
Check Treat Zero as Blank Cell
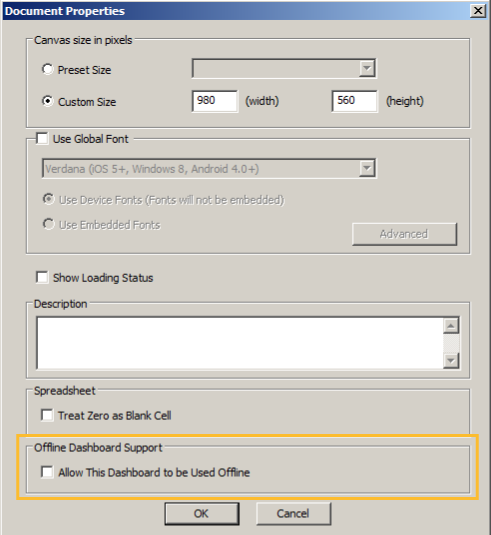click(x=47, y=415)
